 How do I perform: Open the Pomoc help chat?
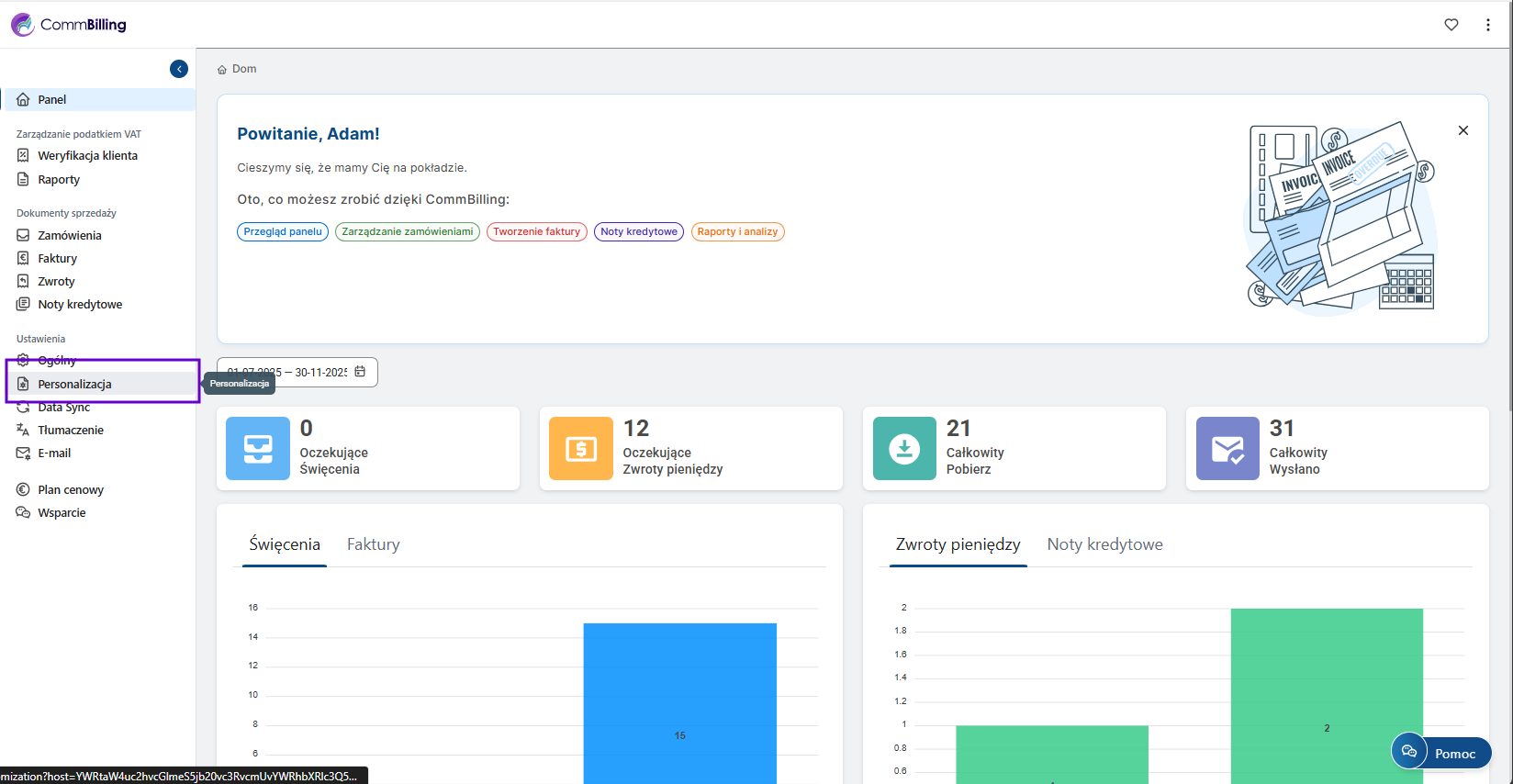[1441, 753]
